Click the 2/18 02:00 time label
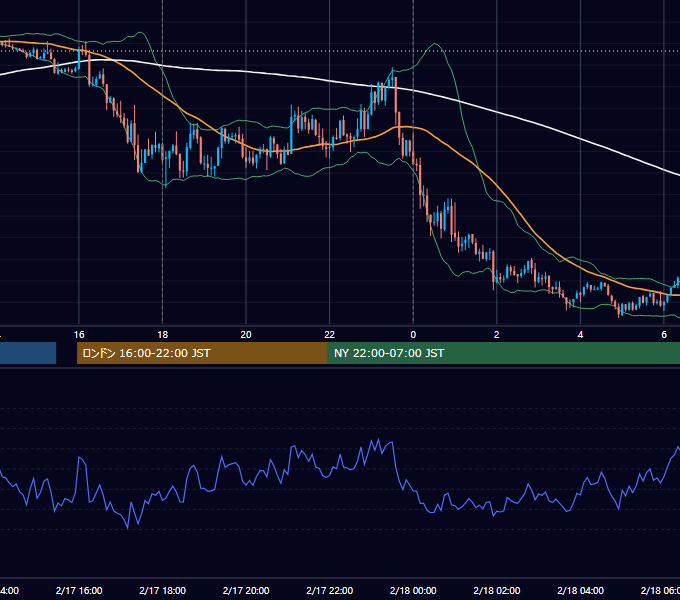 pos(497,590)
